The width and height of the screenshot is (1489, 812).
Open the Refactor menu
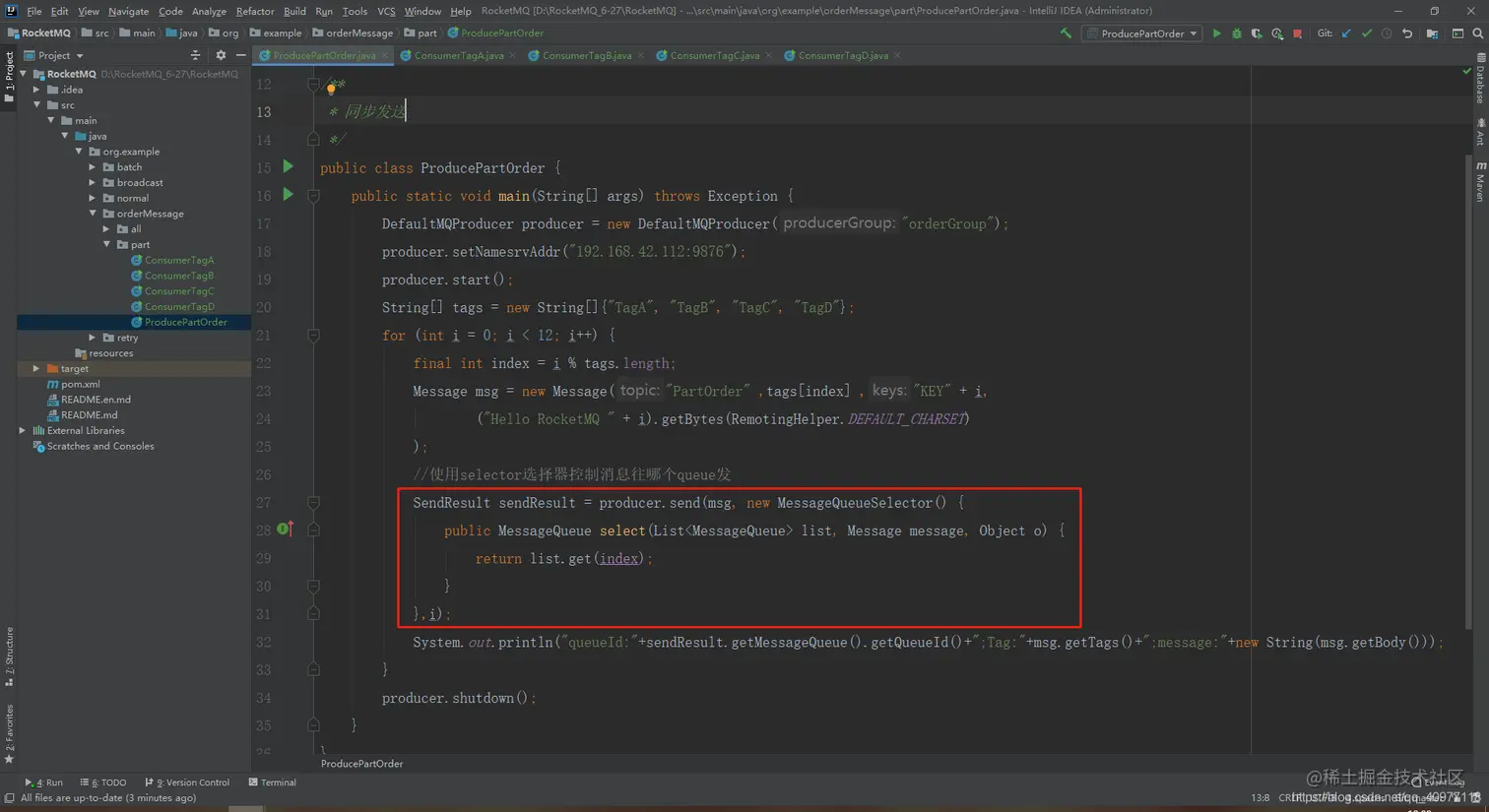[x=255, y=11]
